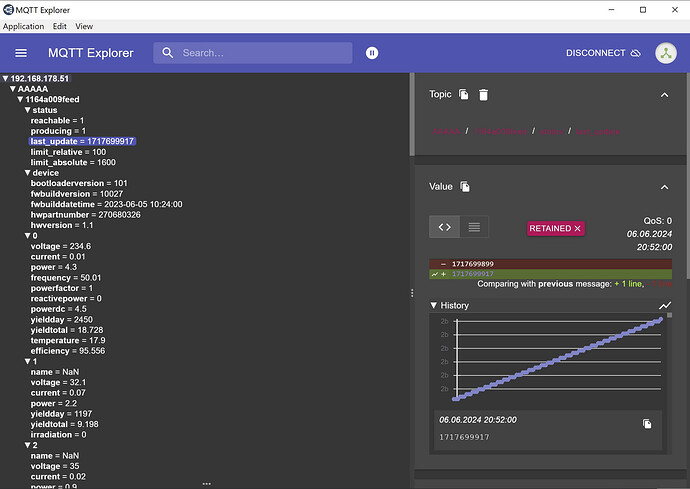This screenshot has width=690, height=489.
Task: Click the added diff line 1717699917
Action: pos(551,274)
